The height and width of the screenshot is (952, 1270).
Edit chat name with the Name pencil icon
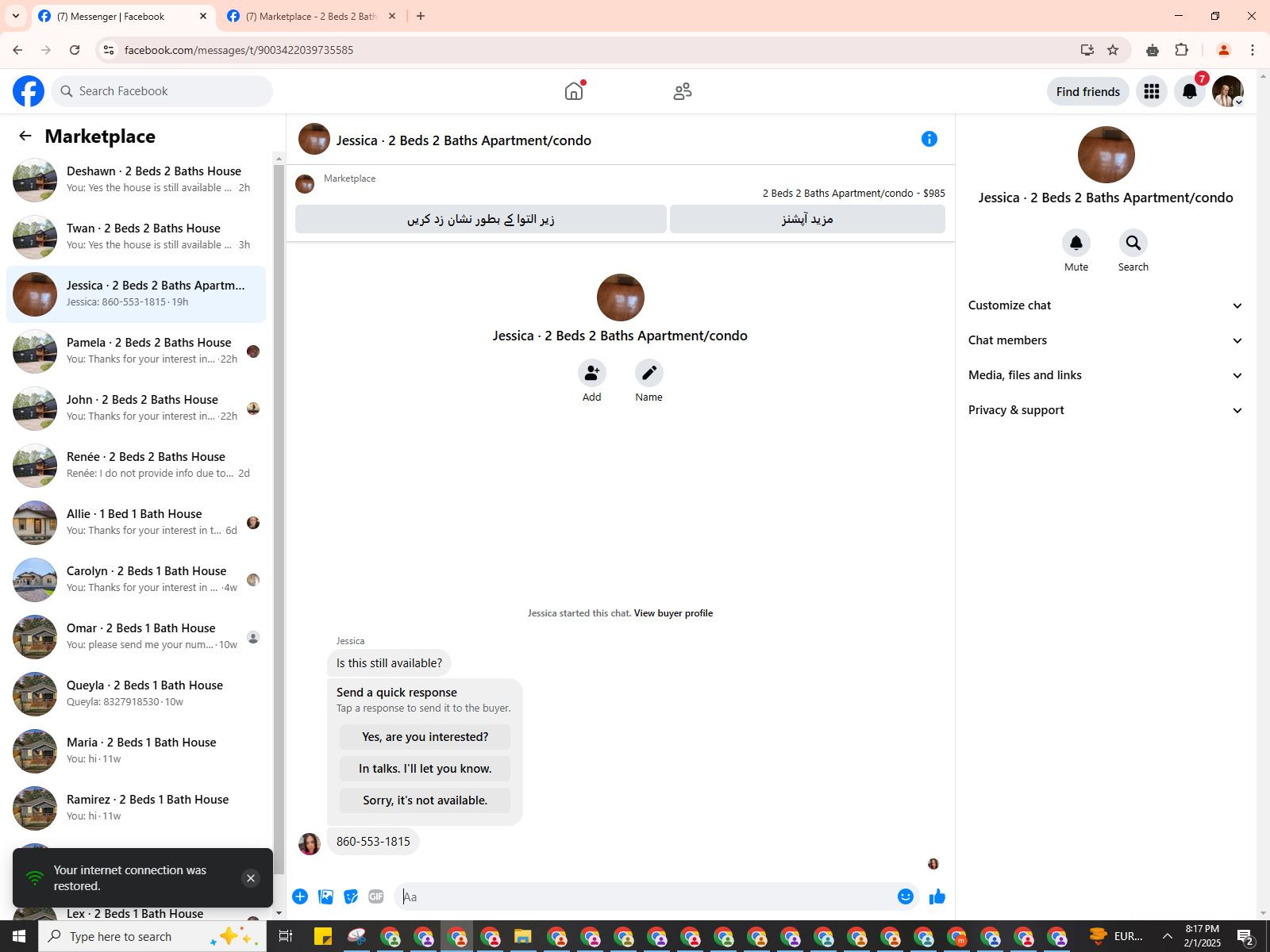click(648, 373)
